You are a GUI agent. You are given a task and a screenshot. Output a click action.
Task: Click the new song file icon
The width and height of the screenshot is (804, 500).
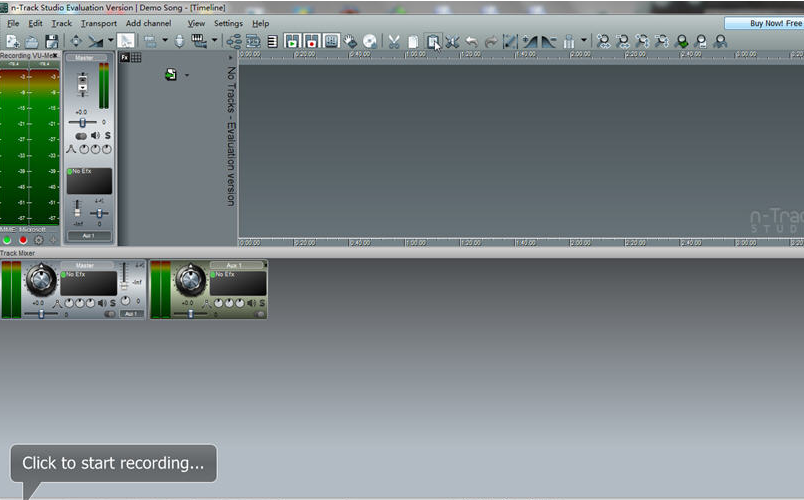[12, 42]
